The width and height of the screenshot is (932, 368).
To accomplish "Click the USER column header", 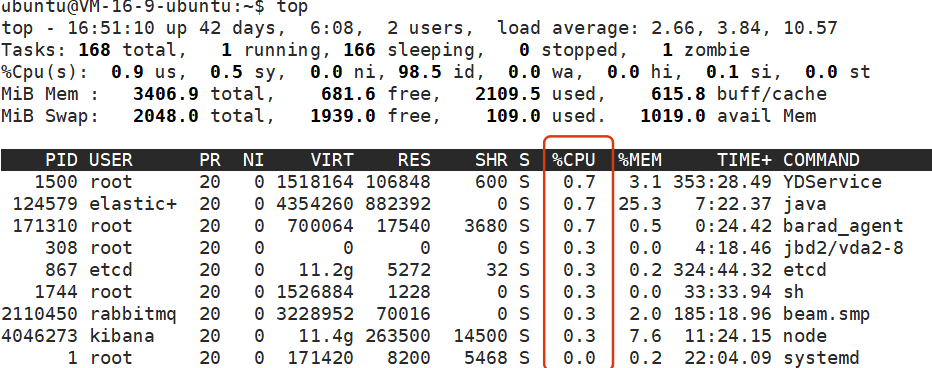I will 111,160.
